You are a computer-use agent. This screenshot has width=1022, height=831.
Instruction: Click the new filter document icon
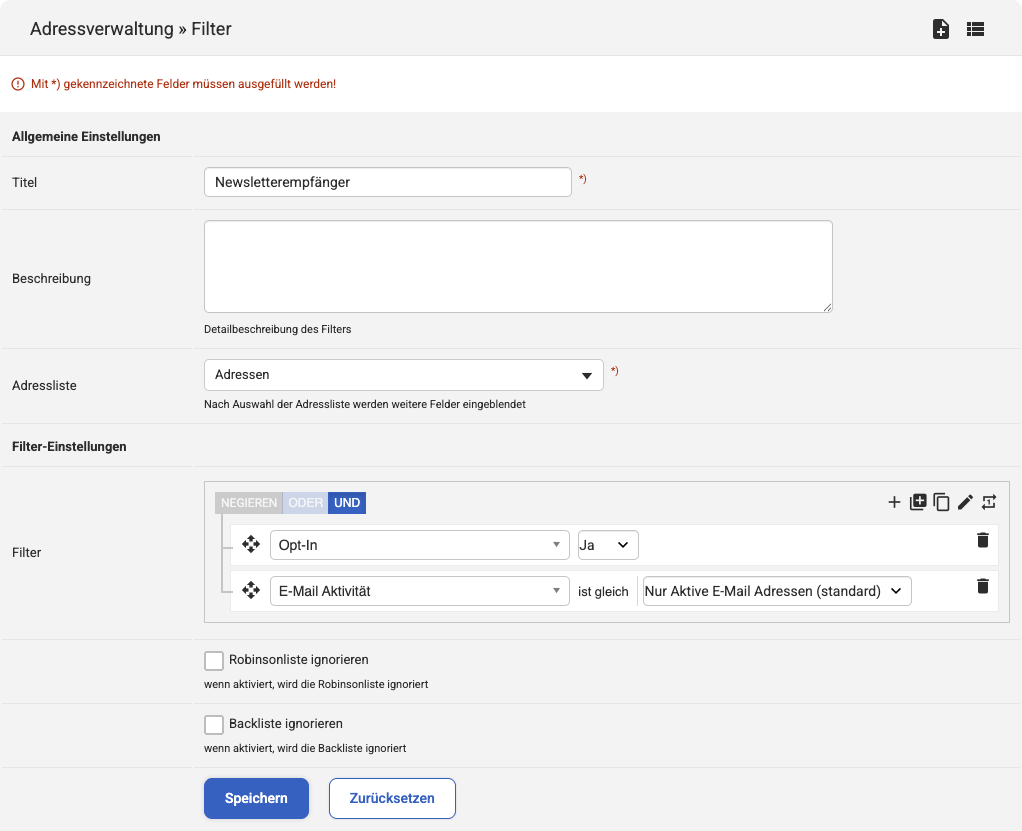(x=941, y=29)
